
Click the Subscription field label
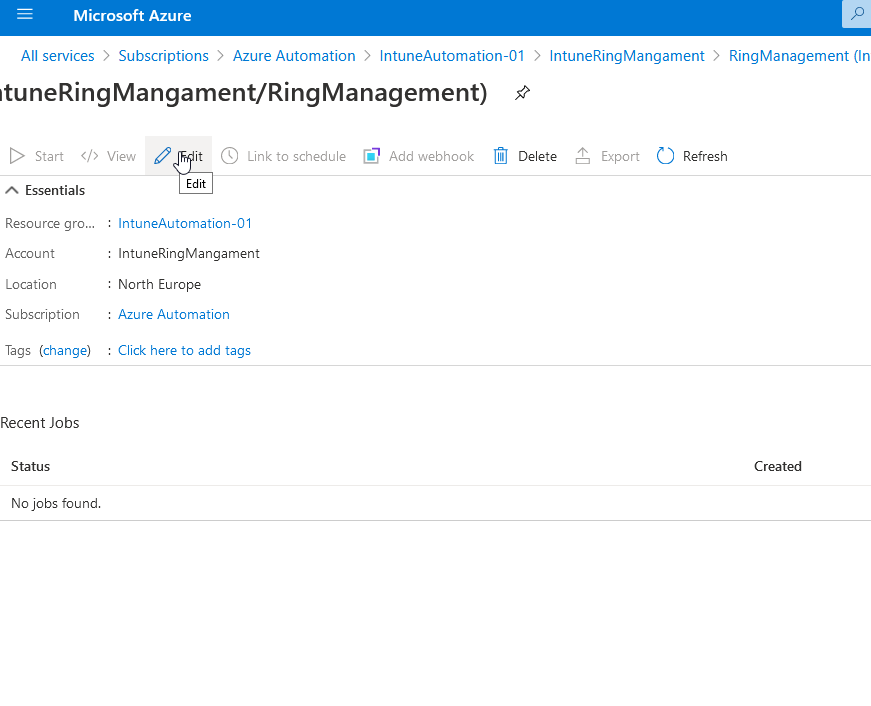pos(42,314)
